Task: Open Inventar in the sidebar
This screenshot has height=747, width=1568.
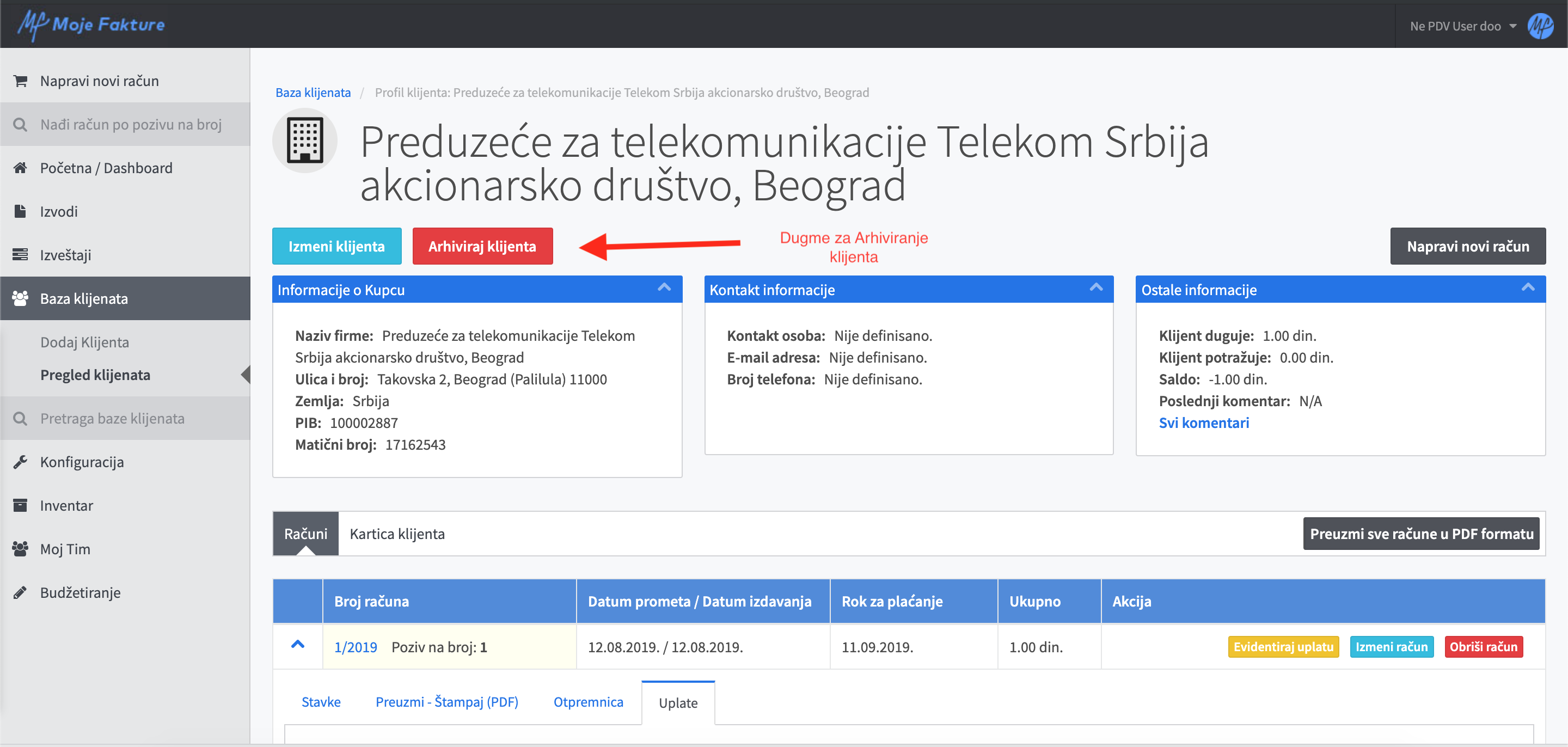Action: point(125,505)
